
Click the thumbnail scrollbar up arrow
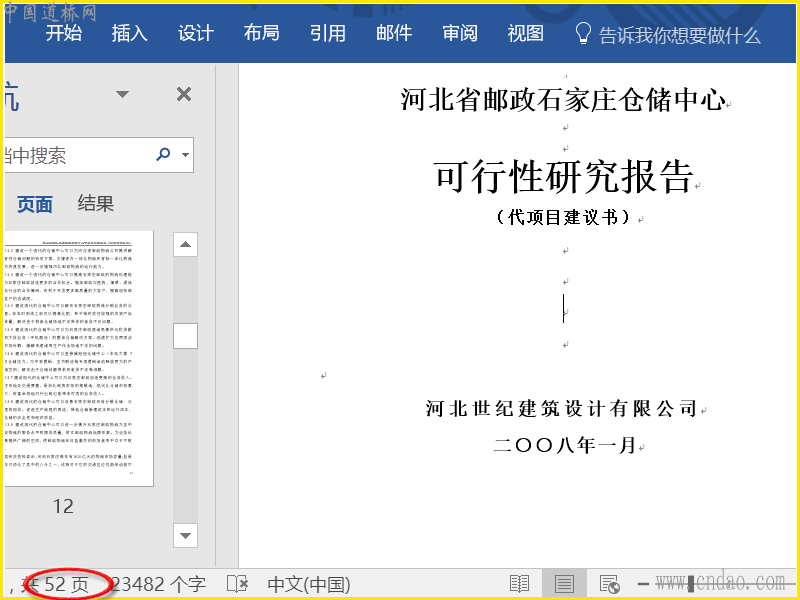185,244
